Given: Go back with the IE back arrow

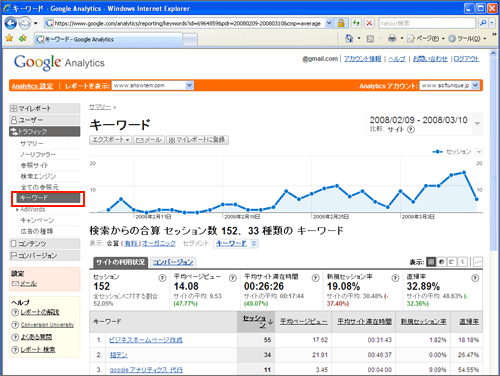Looking at the screenshot, I should point(10,23).
